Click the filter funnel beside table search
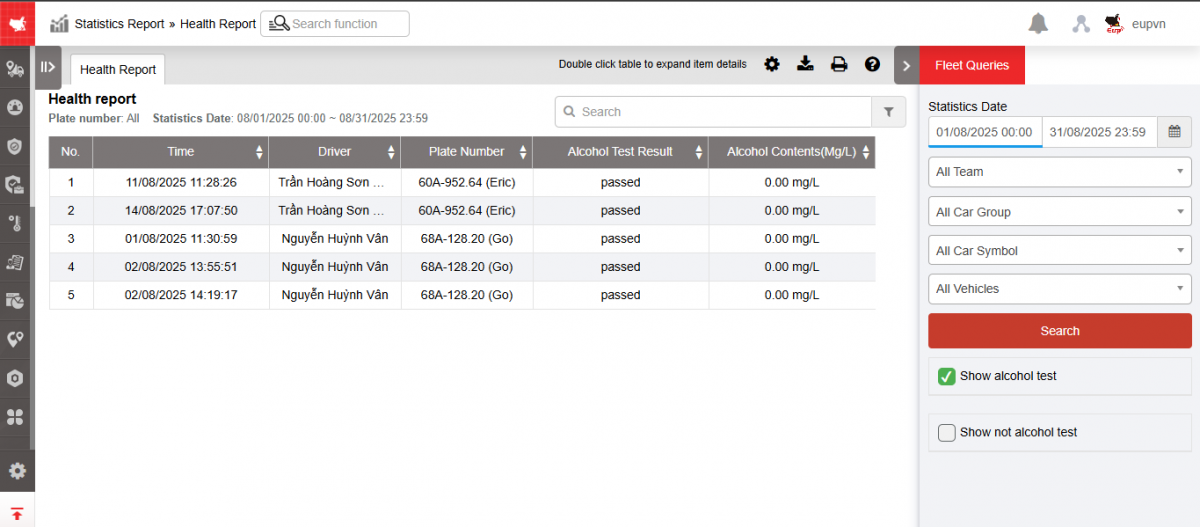 tap(888, 112)
